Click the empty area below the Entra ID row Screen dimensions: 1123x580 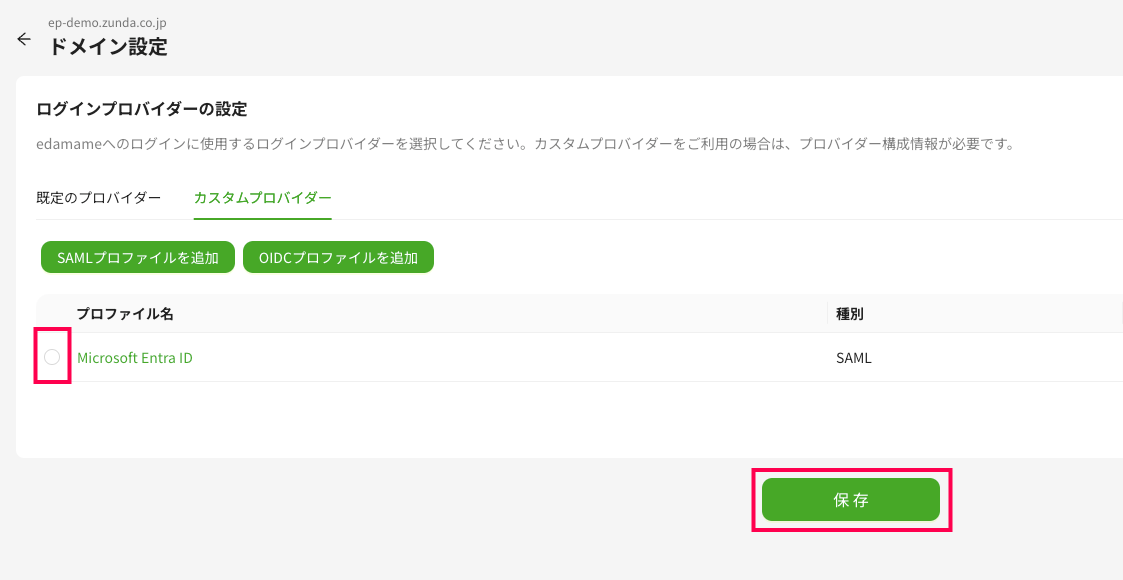tap(579, 419)
